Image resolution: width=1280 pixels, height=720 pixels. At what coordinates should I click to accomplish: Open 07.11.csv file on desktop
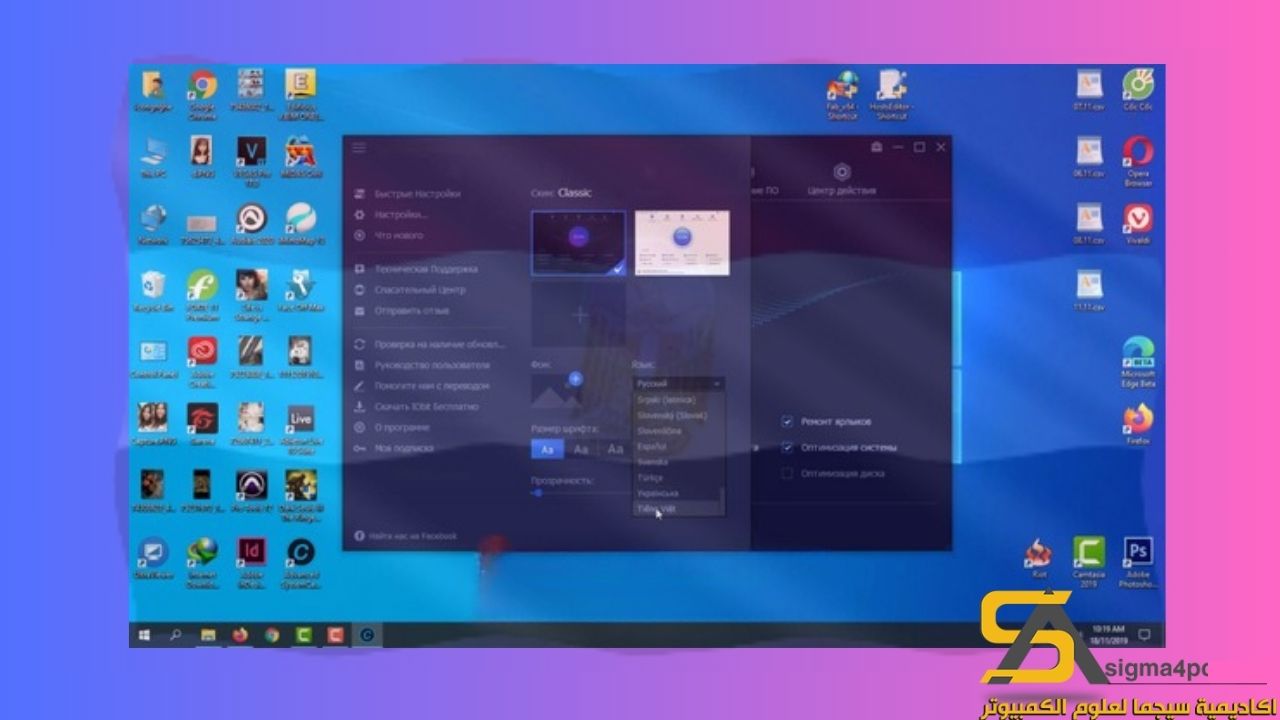1088,91
